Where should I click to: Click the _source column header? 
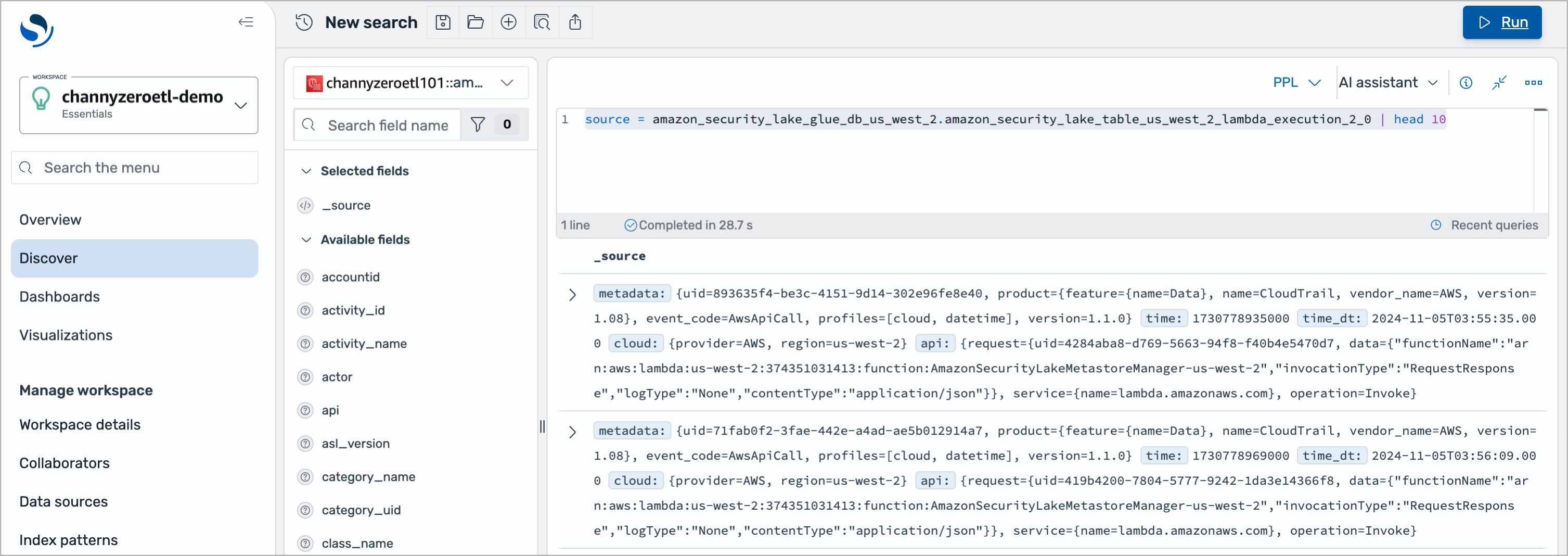coord(620,256)
